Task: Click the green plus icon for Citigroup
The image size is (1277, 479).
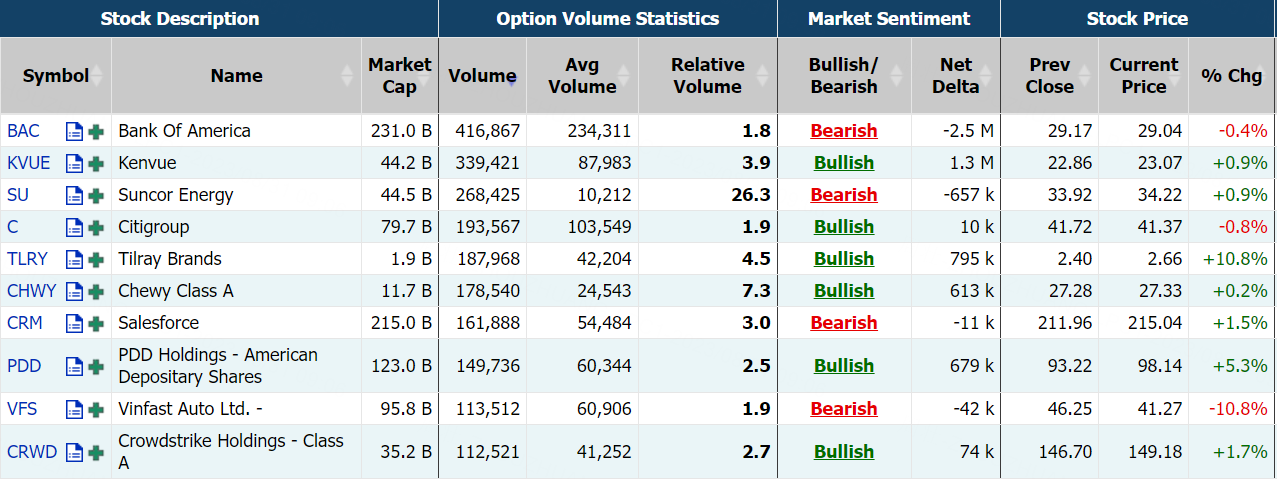Action: pos(96,227)
